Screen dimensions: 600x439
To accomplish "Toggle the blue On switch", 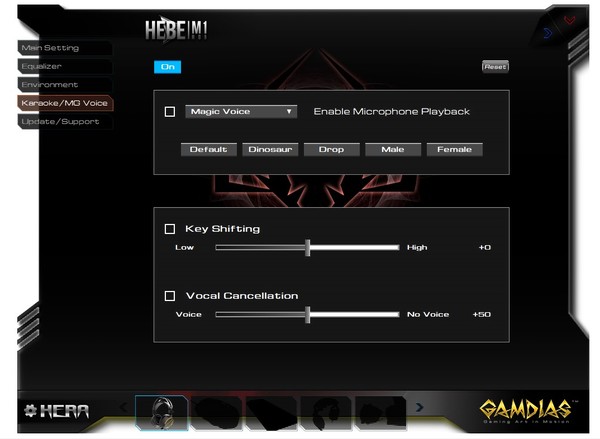I will 167,67.
